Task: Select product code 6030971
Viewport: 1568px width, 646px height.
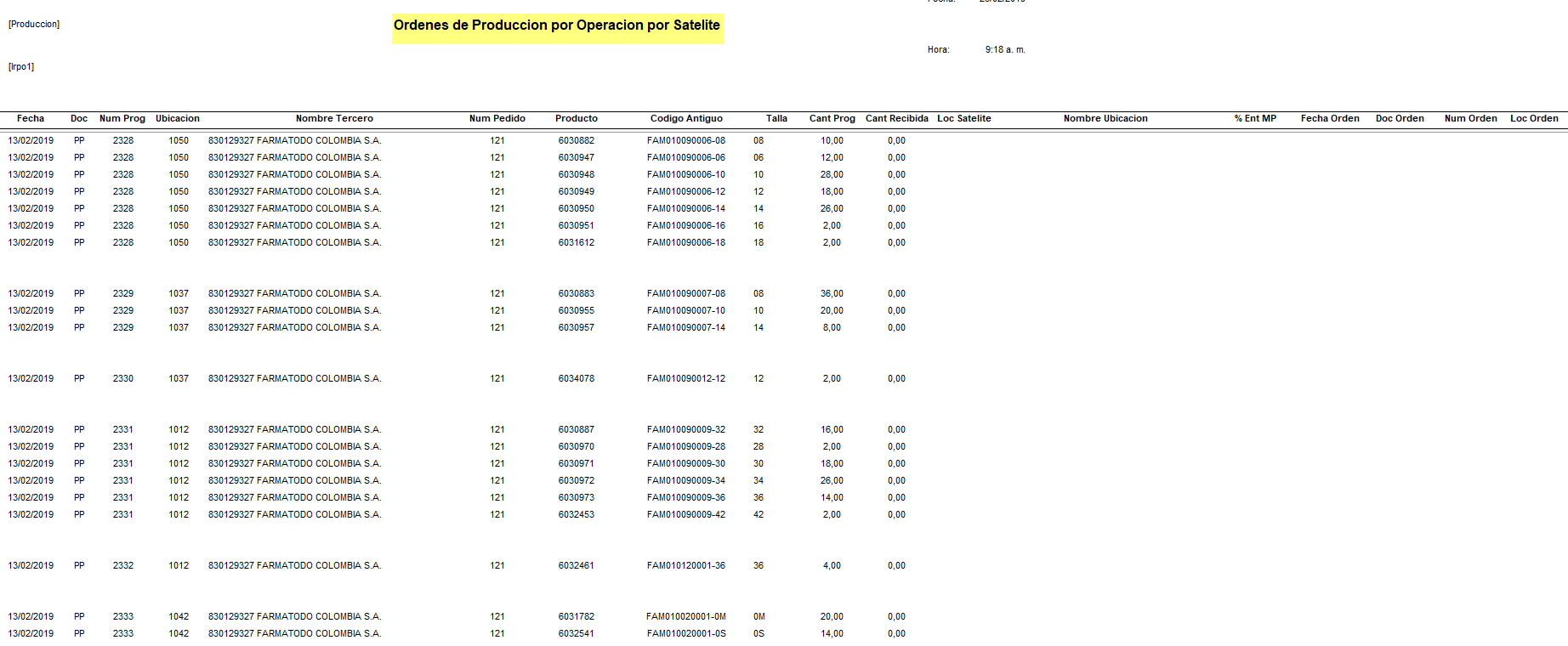Action: (x=577, y=463)
